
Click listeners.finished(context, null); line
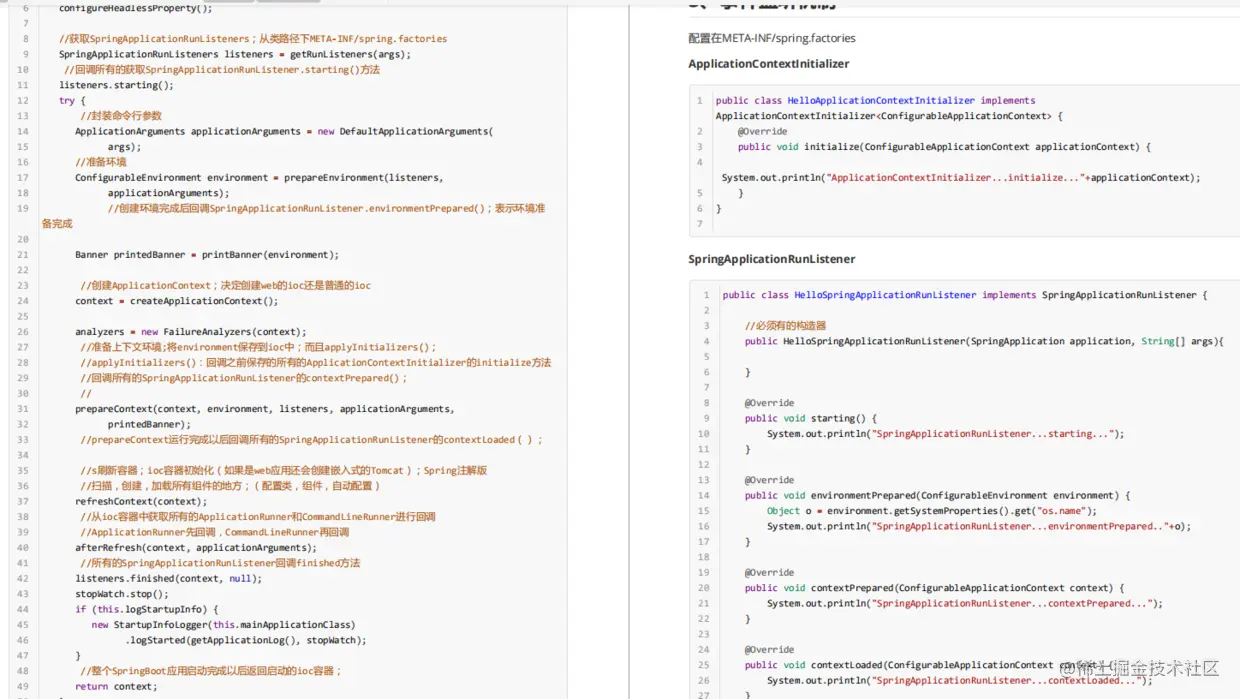(x=168, y=578)
